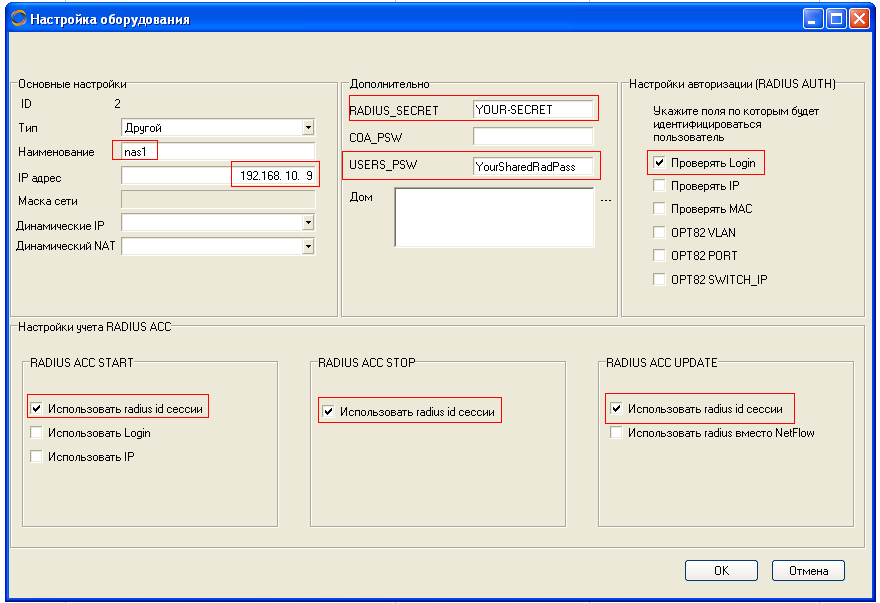Toggle OPT82 SWITCH_IP checkbox
880x603 pixels.
click(x=659, y=280)
